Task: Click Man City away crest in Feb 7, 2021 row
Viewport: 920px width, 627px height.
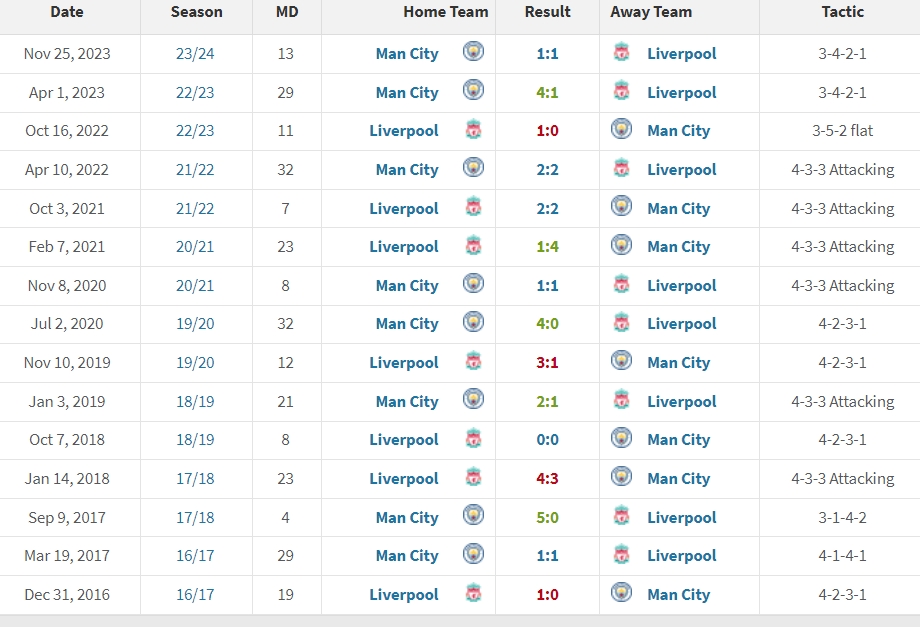Action: (x=621, y=246)
